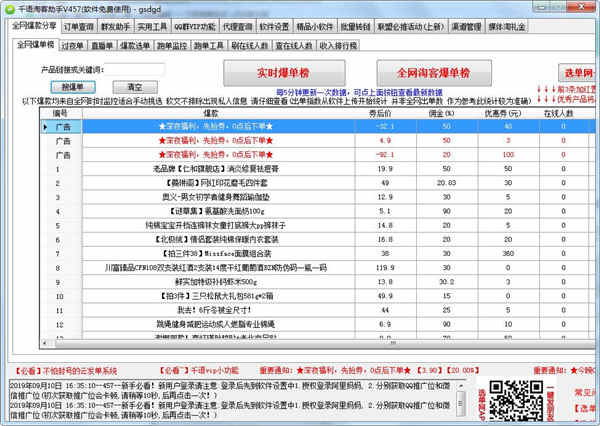Click price 119.9 in row 8
600x426 pixels.
pyautogui.click(x=385, y=268)
